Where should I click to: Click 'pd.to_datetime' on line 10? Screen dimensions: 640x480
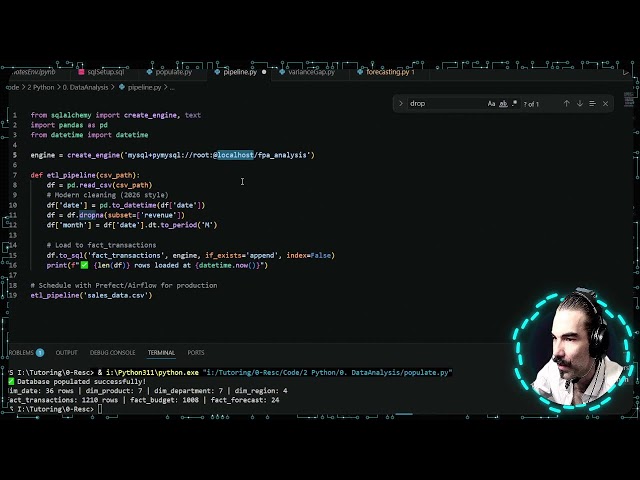coord(128,205)
